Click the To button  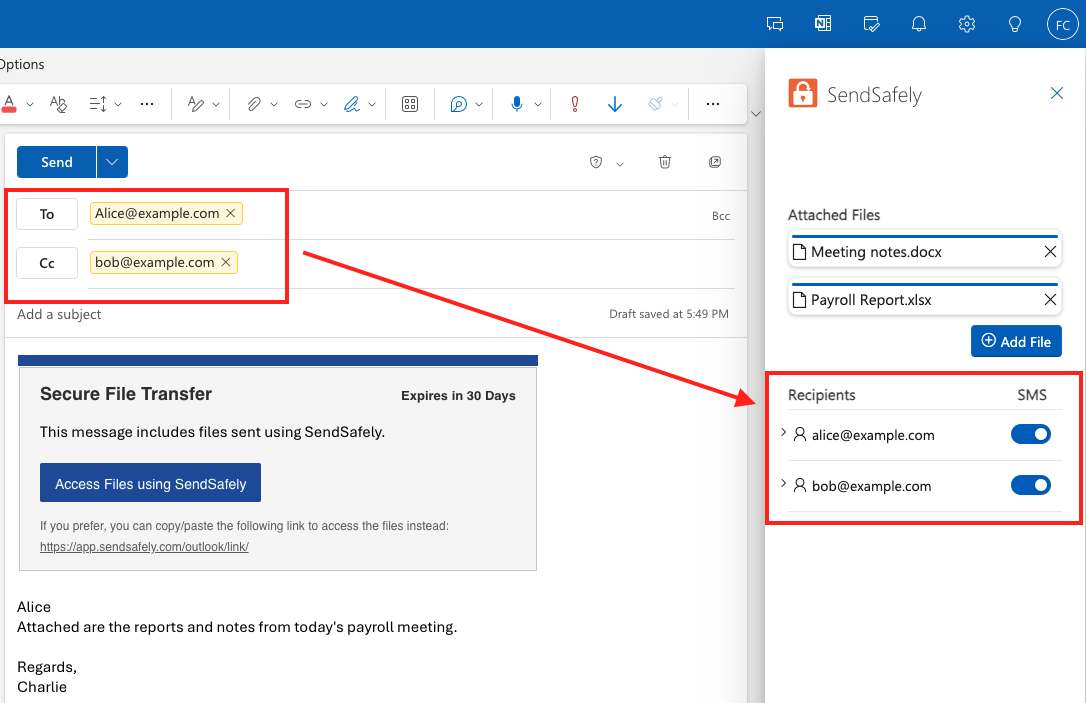point(47,214)
